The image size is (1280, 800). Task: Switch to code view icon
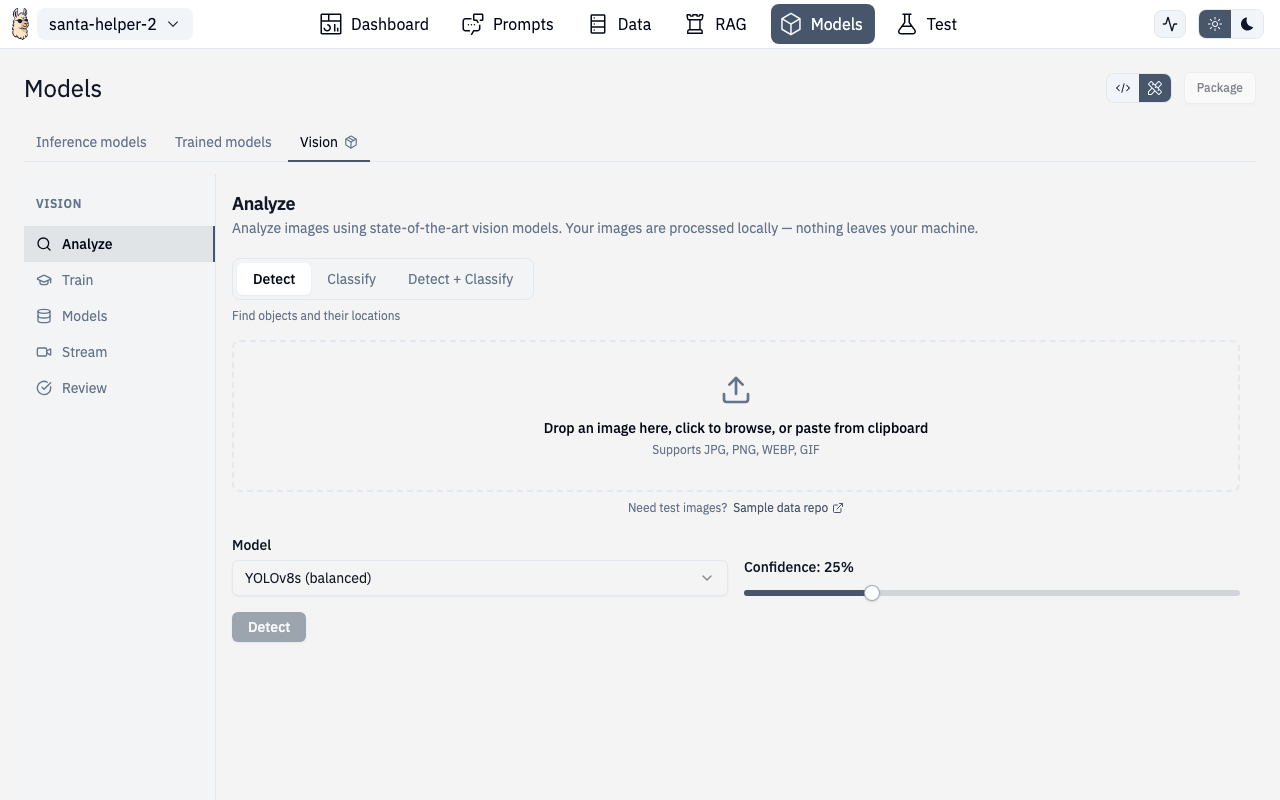click(1123, 88)
